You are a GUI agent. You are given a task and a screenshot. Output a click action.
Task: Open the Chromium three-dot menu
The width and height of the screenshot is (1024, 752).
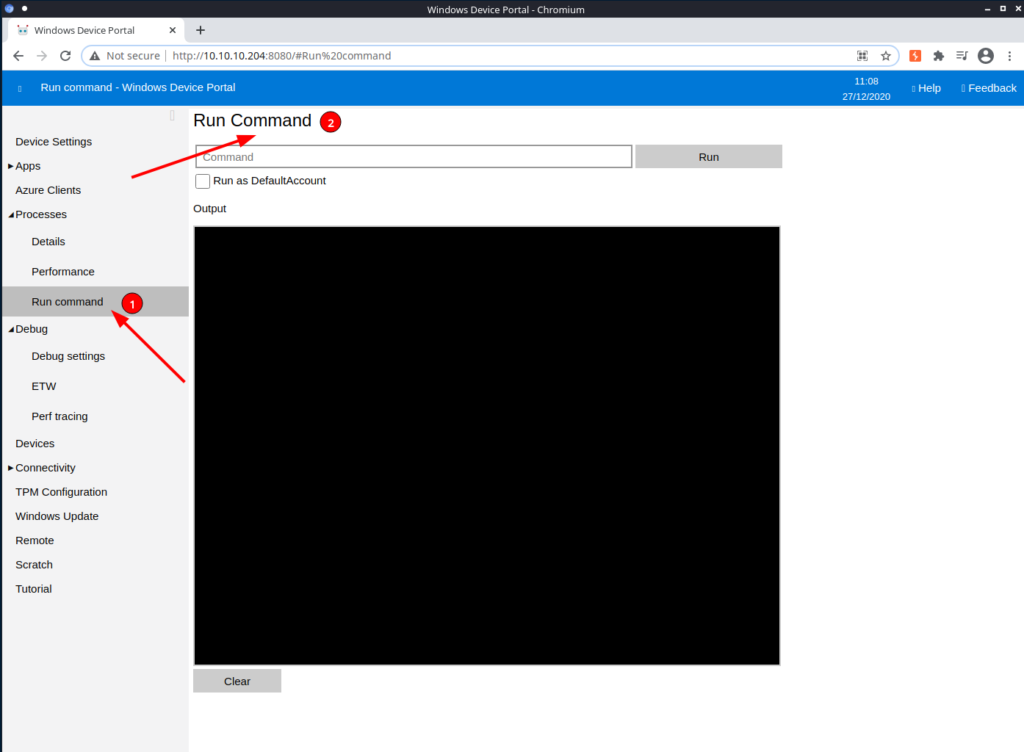coord(1009,56)
